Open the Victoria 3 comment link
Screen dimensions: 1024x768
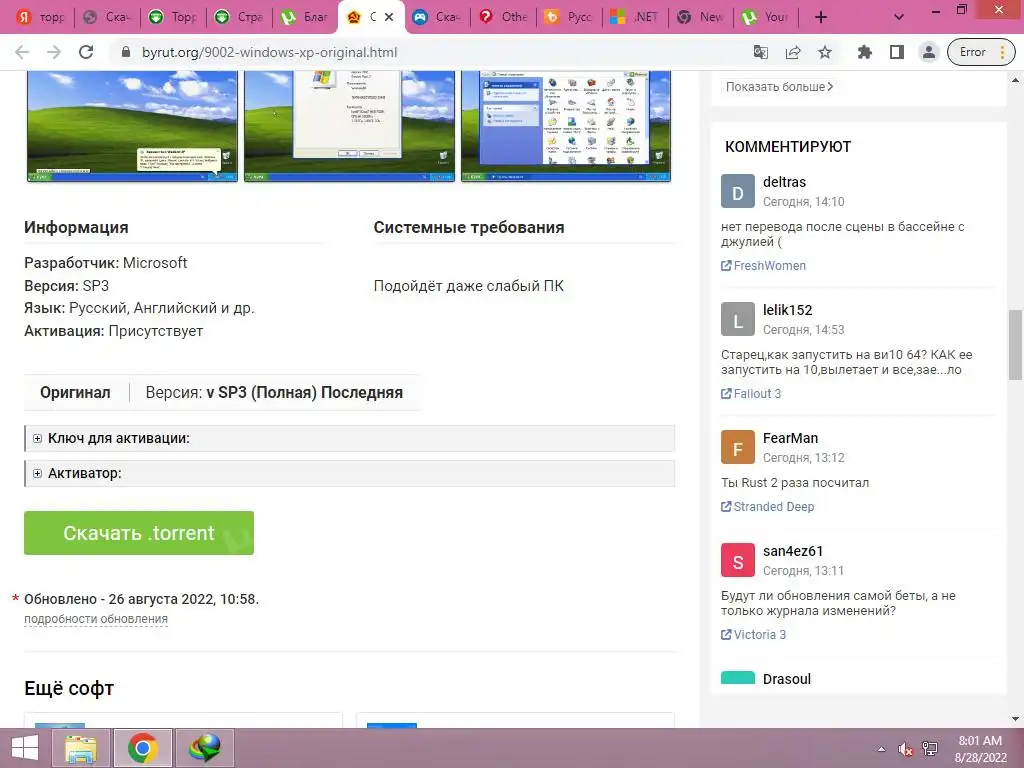click(754, 635)
